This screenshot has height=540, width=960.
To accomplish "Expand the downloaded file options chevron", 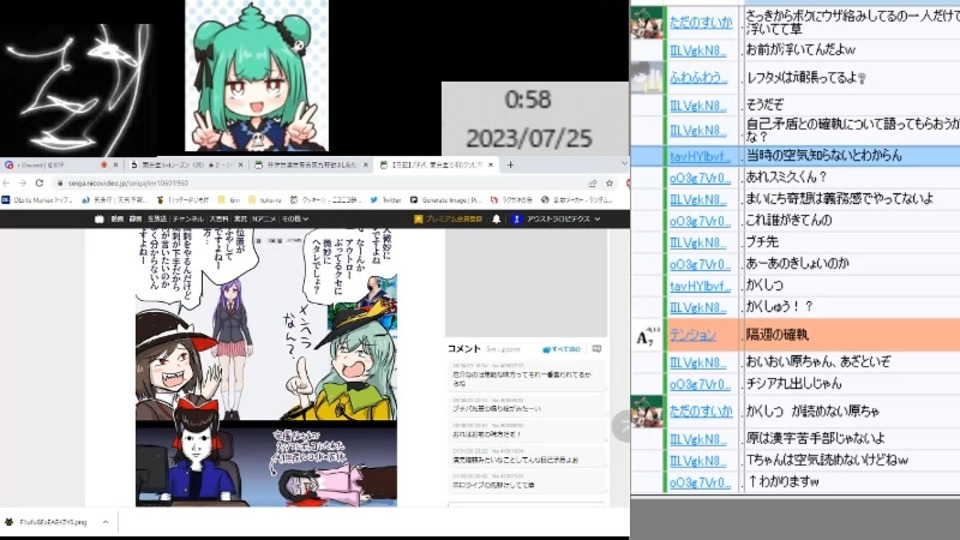I will (x=105, y=522).
